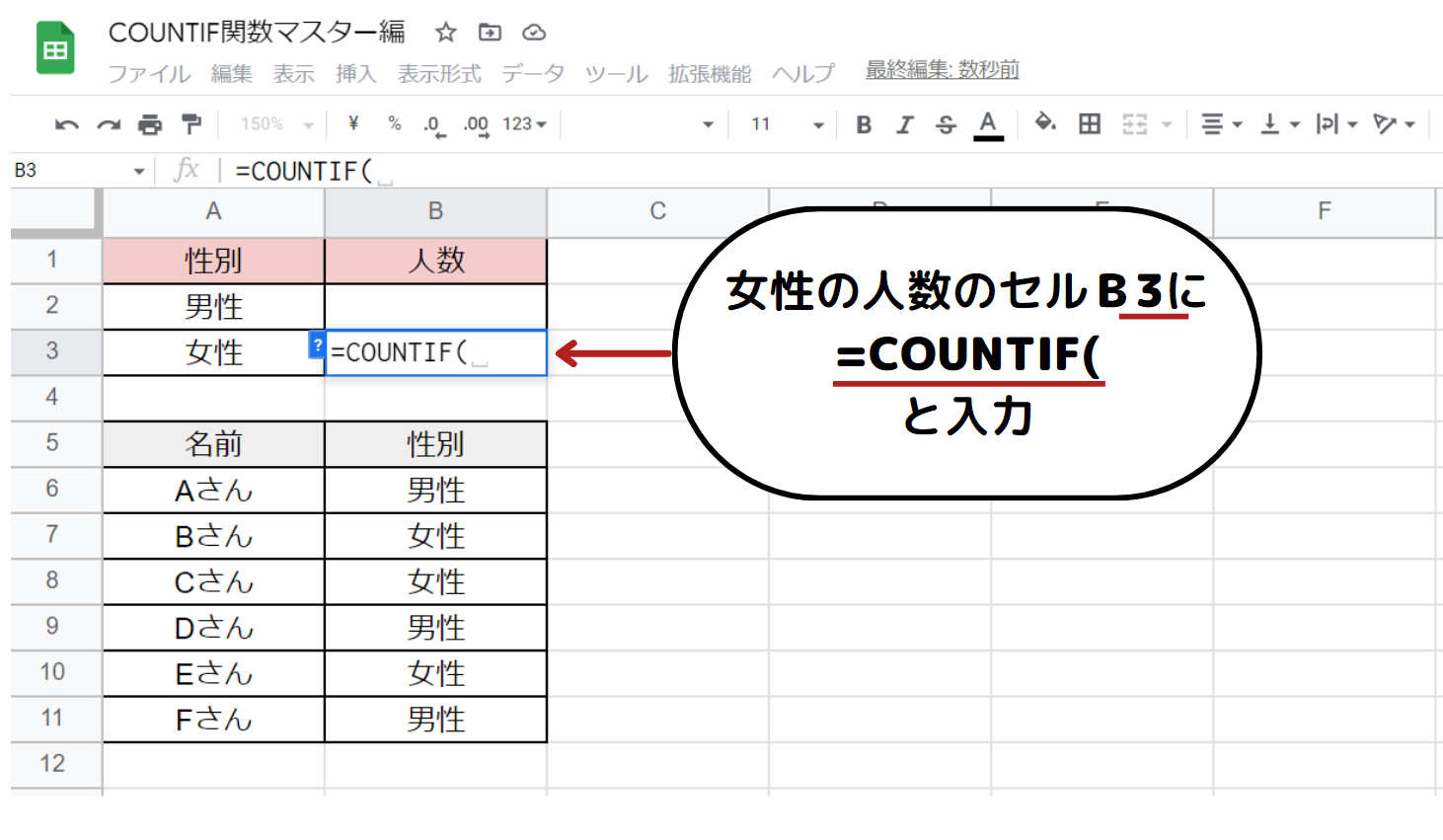
Task: Click the redo arrow icon
Action: point(109,124)
